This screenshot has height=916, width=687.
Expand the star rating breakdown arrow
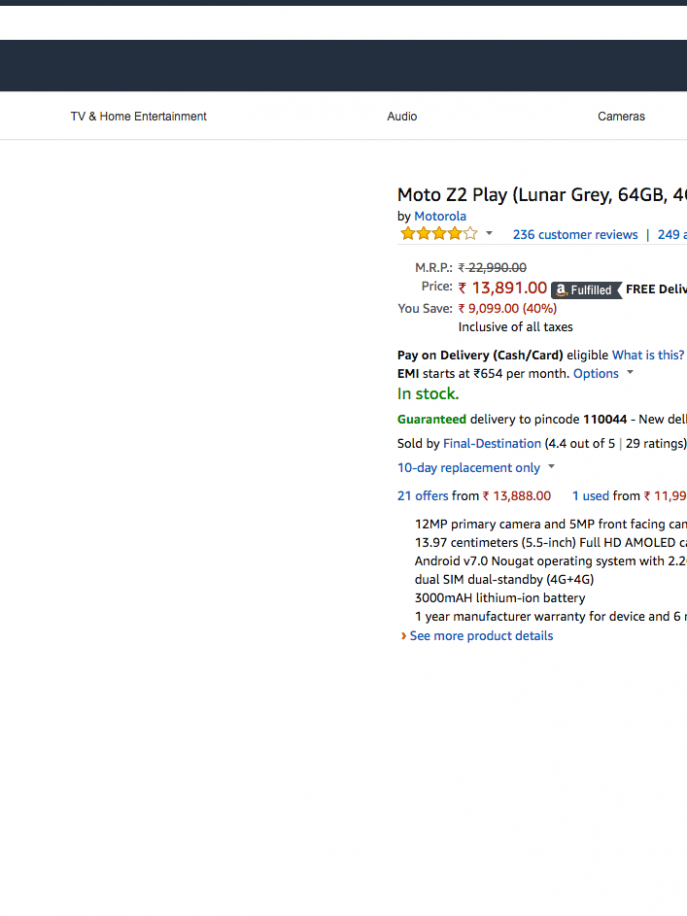[489, 234]
